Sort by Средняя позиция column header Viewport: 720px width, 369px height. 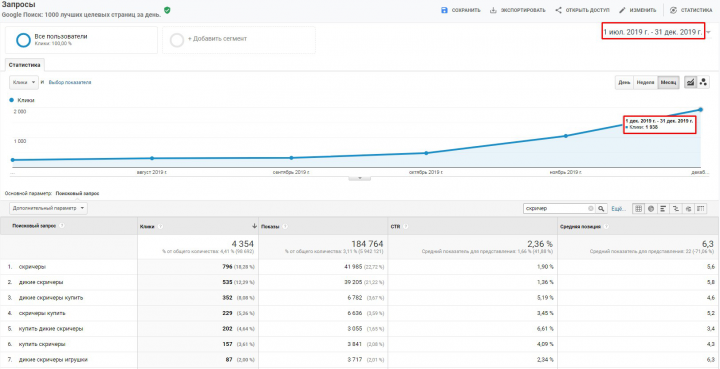click(x=581, y=226)
